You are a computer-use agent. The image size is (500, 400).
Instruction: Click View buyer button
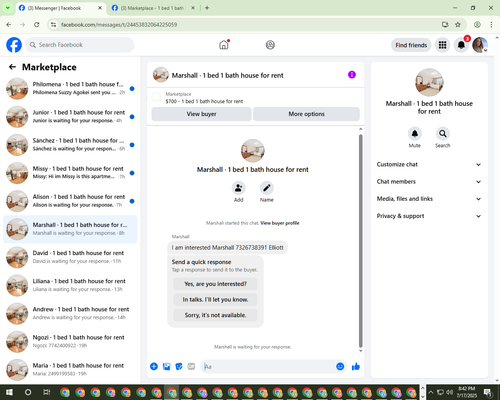pyautogui.click(x=201, y=114)
